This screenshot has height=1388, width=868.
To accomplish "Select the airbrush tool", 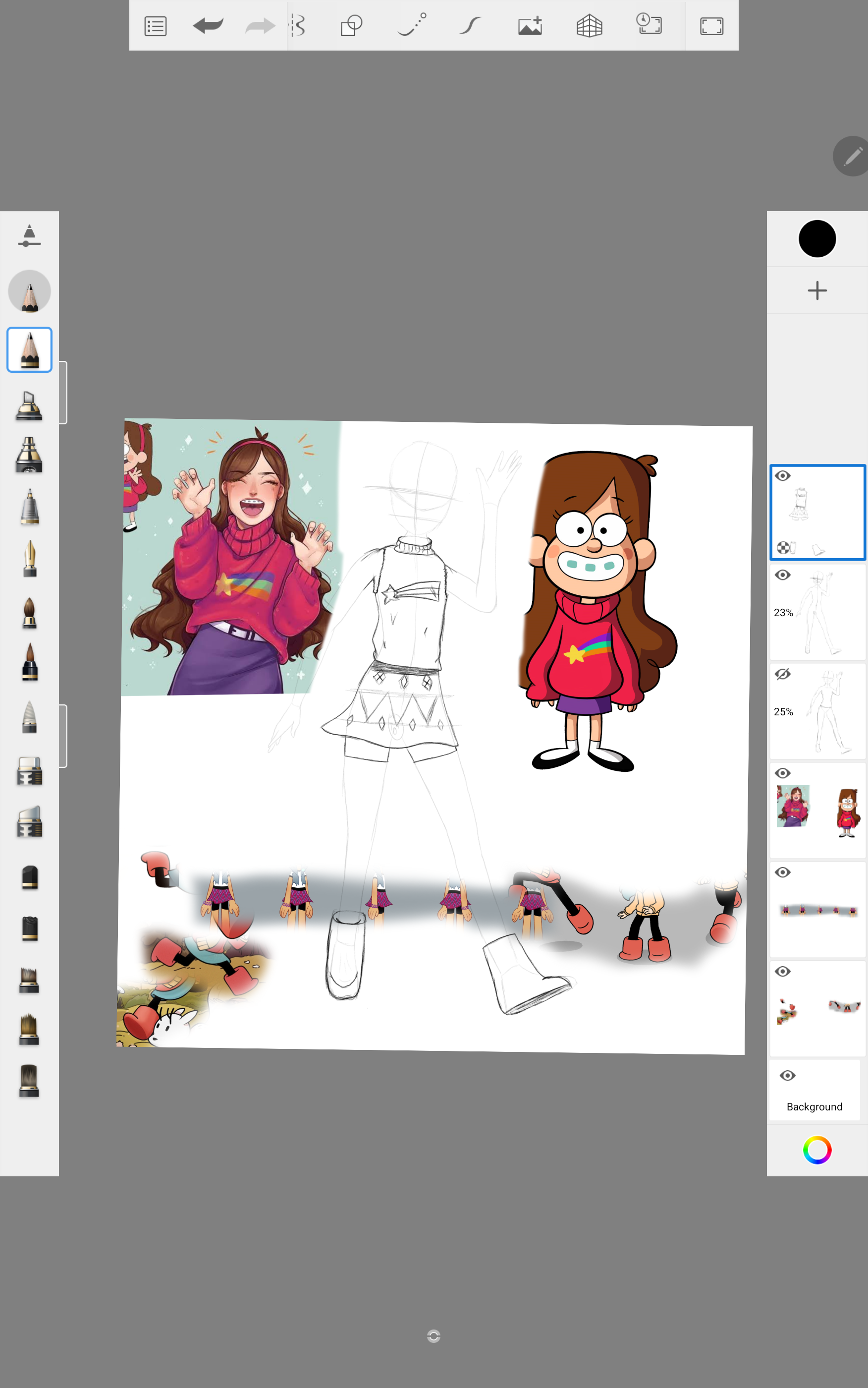I will pyautogui.click(x=29, y=455).
